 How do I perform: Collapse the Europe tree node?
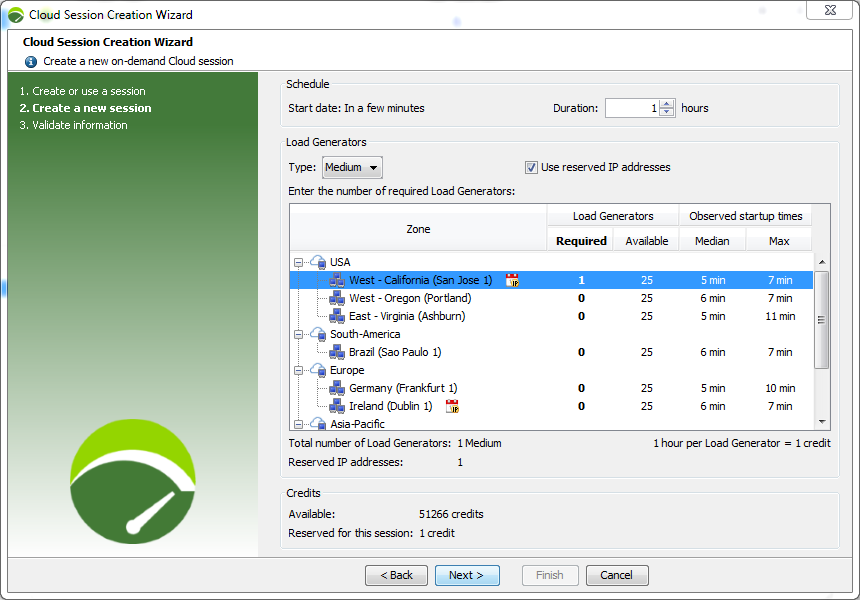tap(298, 371)
